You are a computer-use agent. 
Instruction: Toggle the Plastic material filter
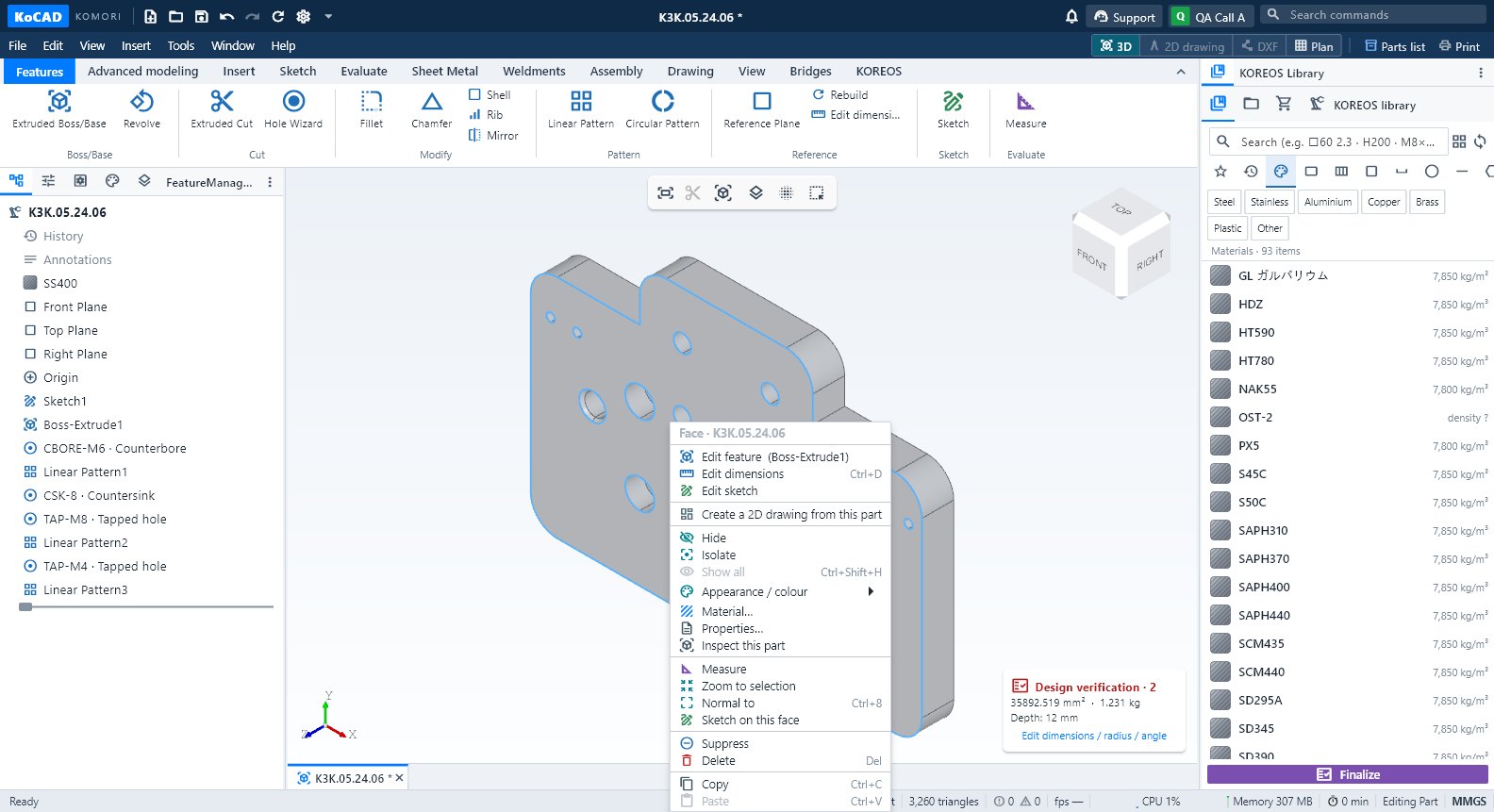click(x=1228, y=228)
